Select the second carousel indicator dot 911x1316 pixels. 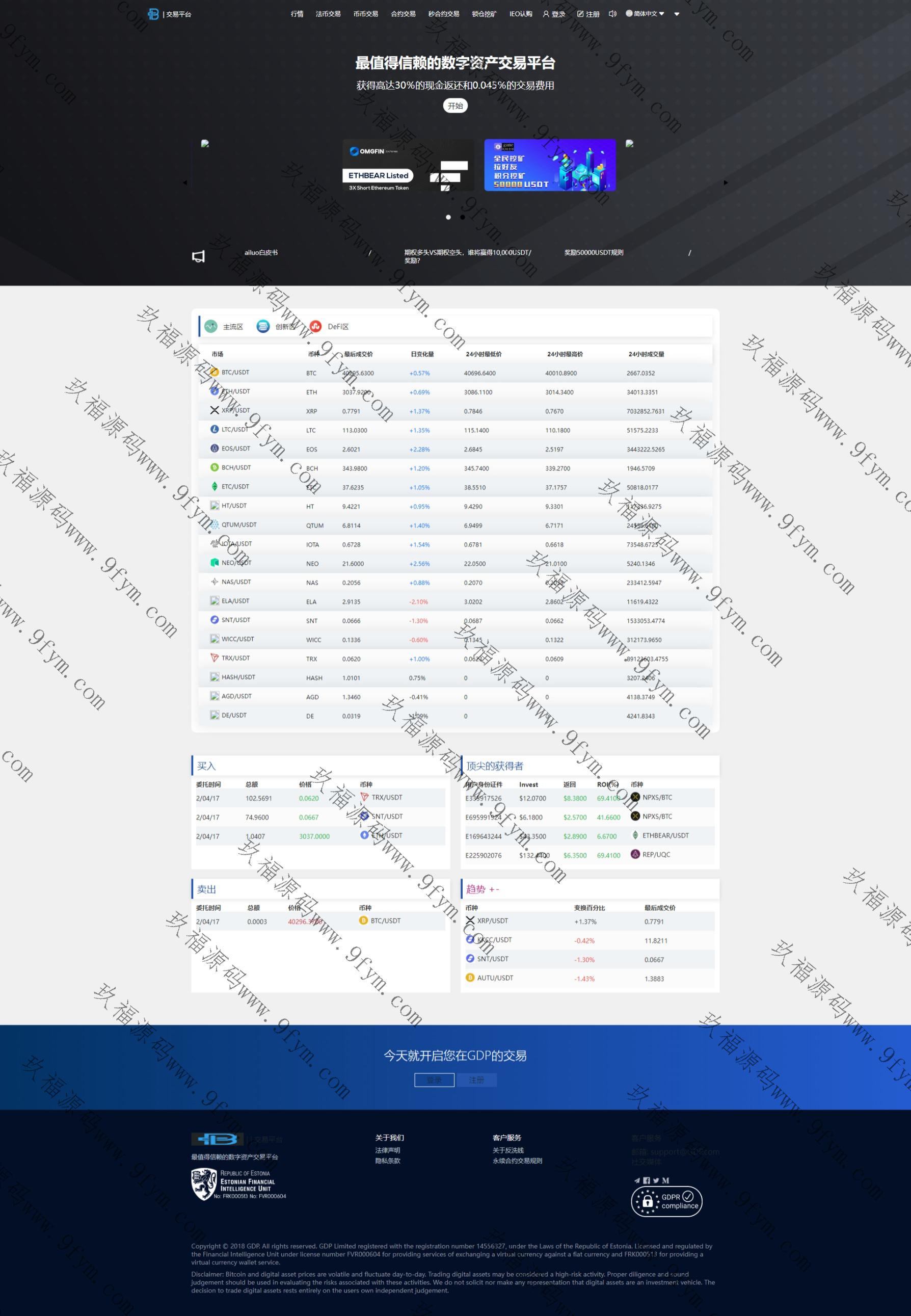coord(462,217)
